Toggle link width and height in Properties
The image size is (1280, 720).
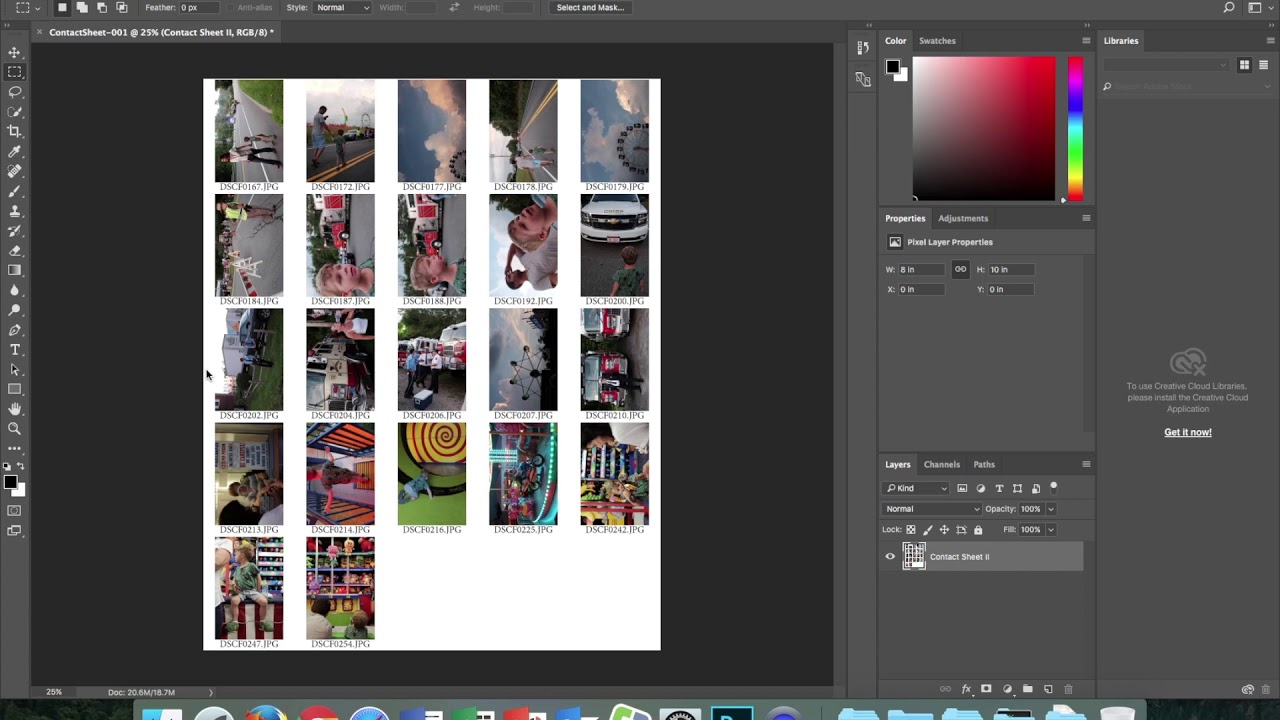[x=960, y=269]
